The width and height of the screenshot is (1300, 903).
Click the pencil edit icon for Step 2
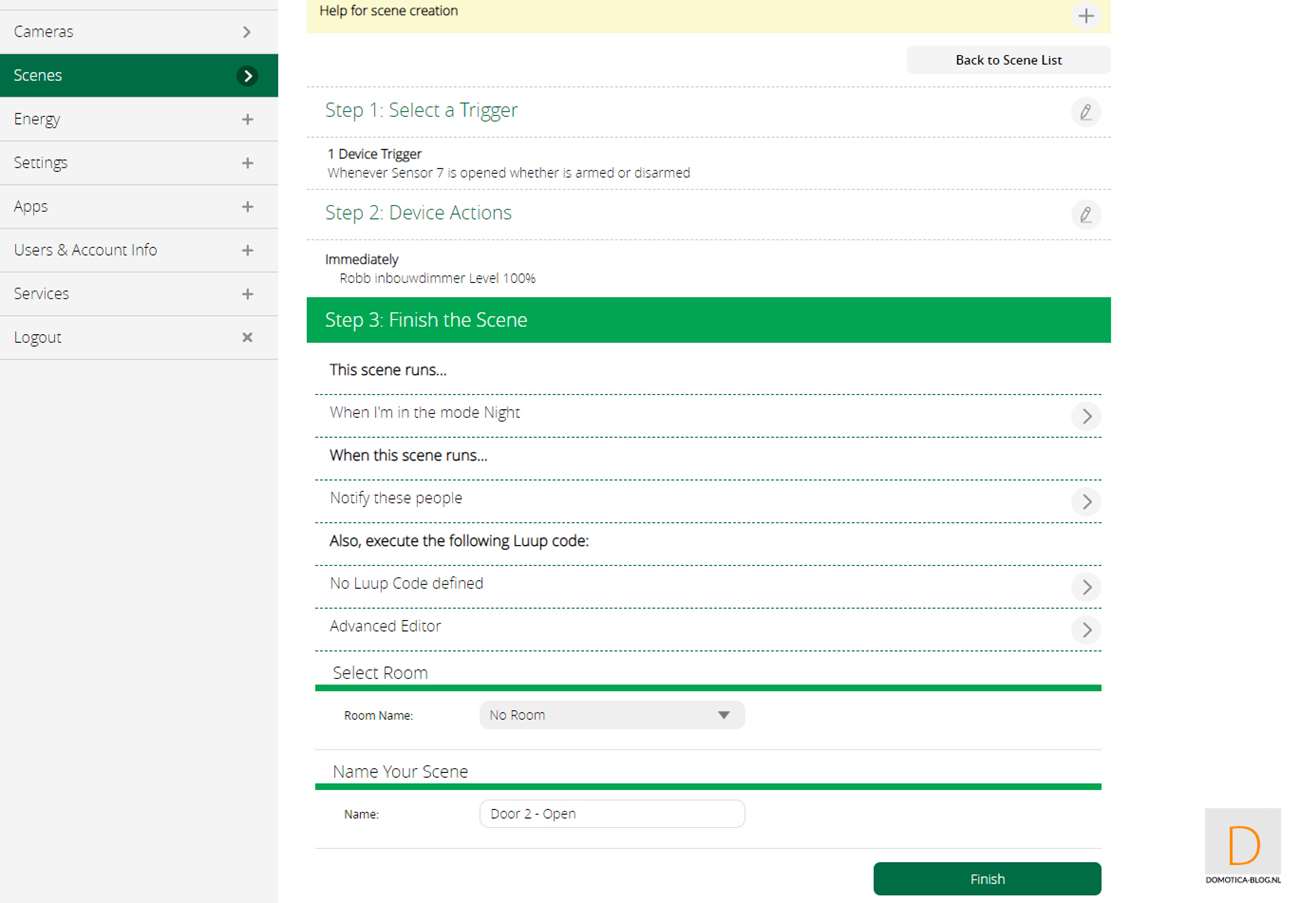tap(1085, 214)
